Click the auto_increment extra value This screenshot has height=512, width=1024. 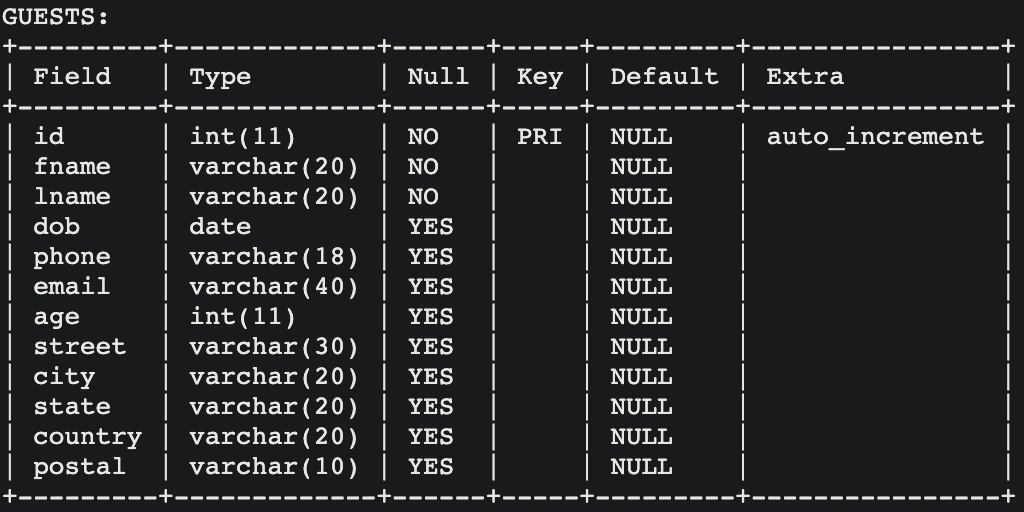[x=875, y=137]
